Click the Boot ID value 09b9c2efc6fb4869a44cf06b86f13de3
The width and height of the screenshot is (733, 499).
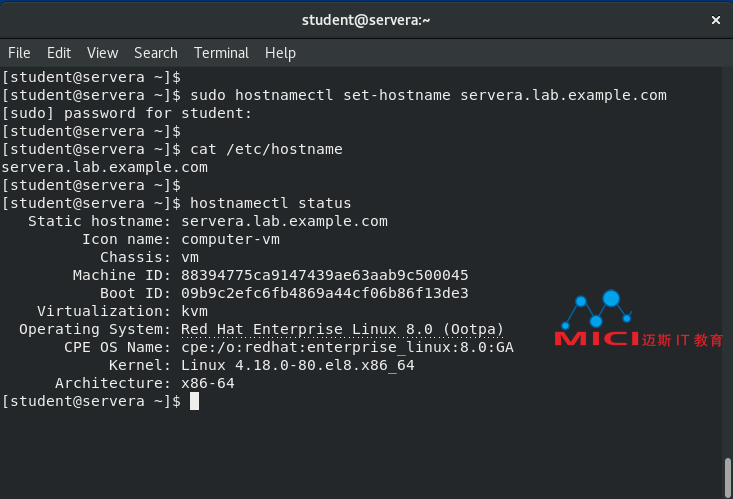325,293
